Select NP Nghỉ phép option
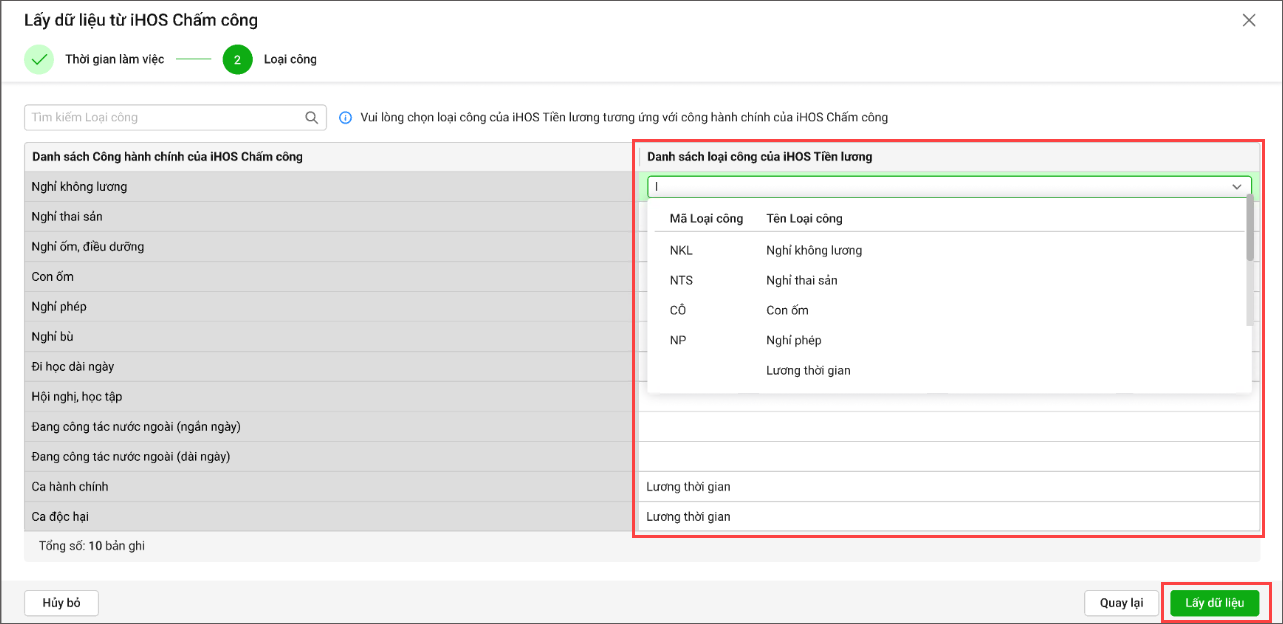Viewport: 1283px width, 624px height. tap(946, 340)
